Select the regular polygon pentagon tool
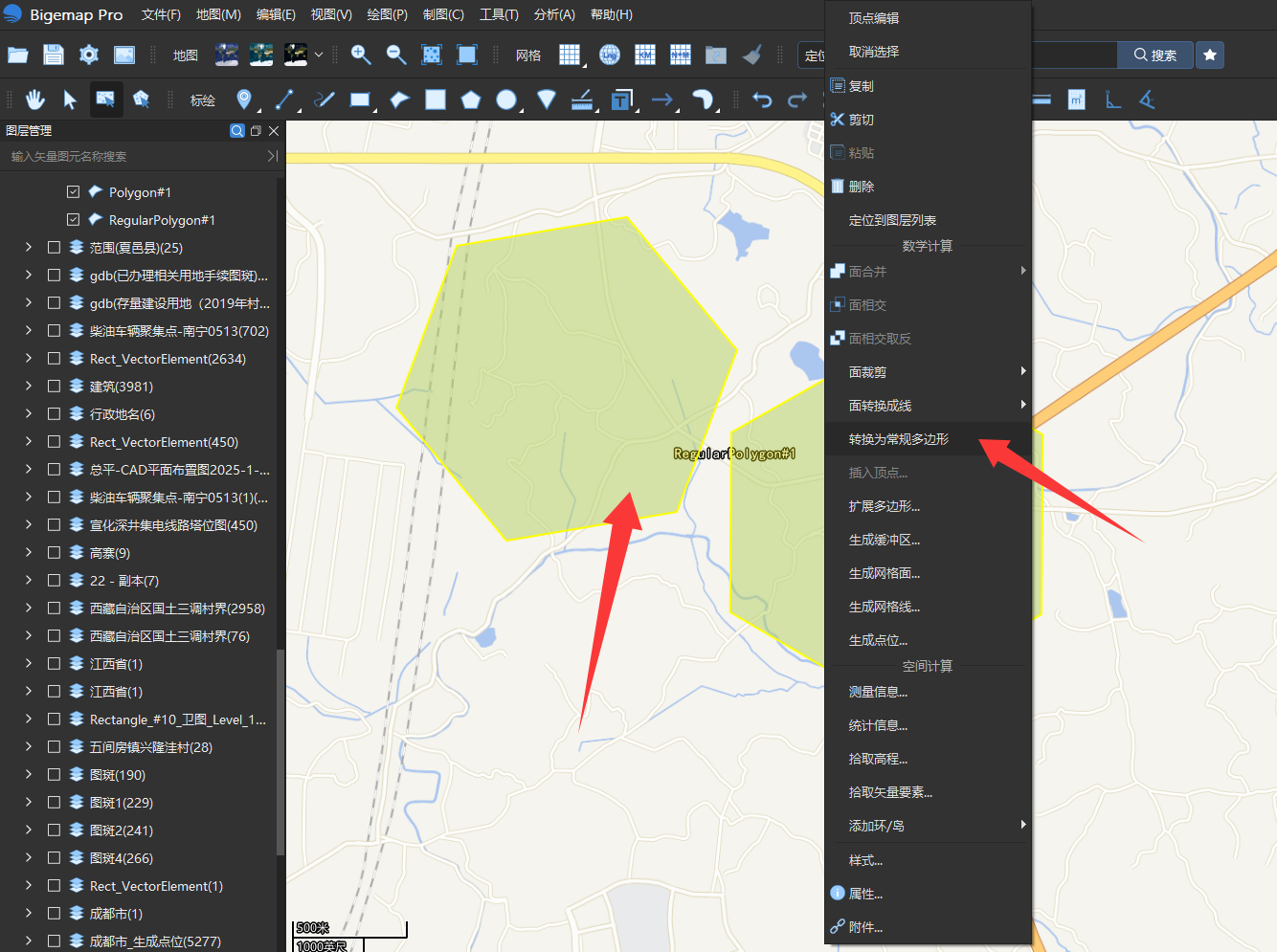 click(x=471, y=100)
